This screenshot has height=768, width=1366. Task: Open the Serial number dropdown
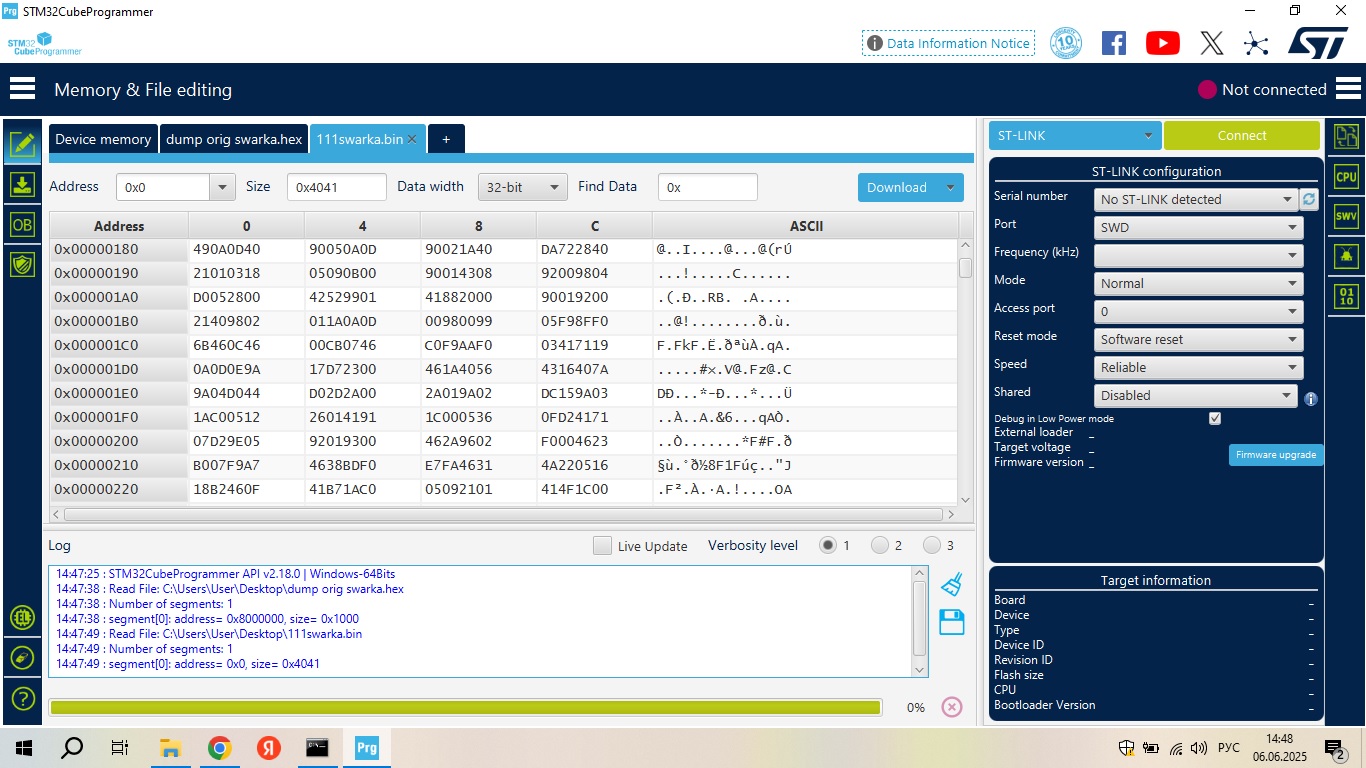1195,199
